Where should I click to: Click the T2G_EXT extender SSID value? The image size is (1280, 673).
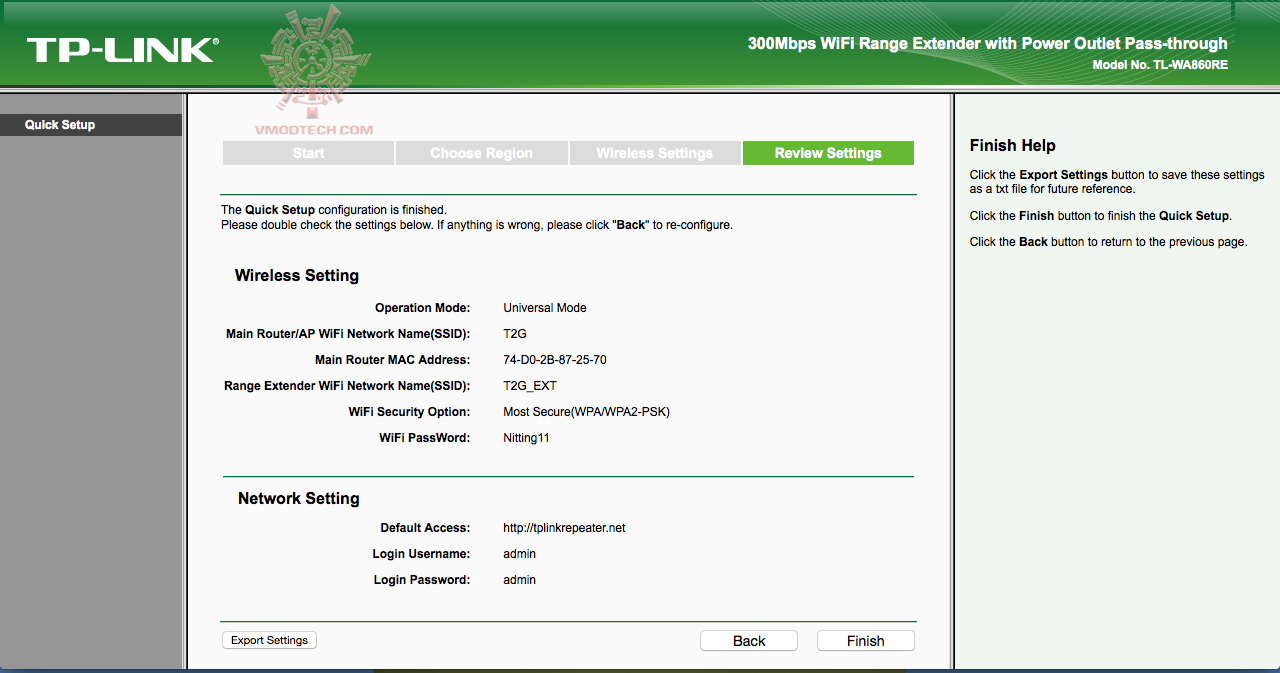529,386
